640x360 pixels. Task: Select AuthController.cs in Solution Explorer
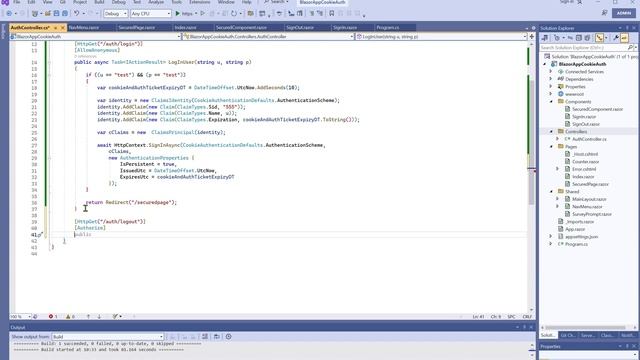pos(589,139)
